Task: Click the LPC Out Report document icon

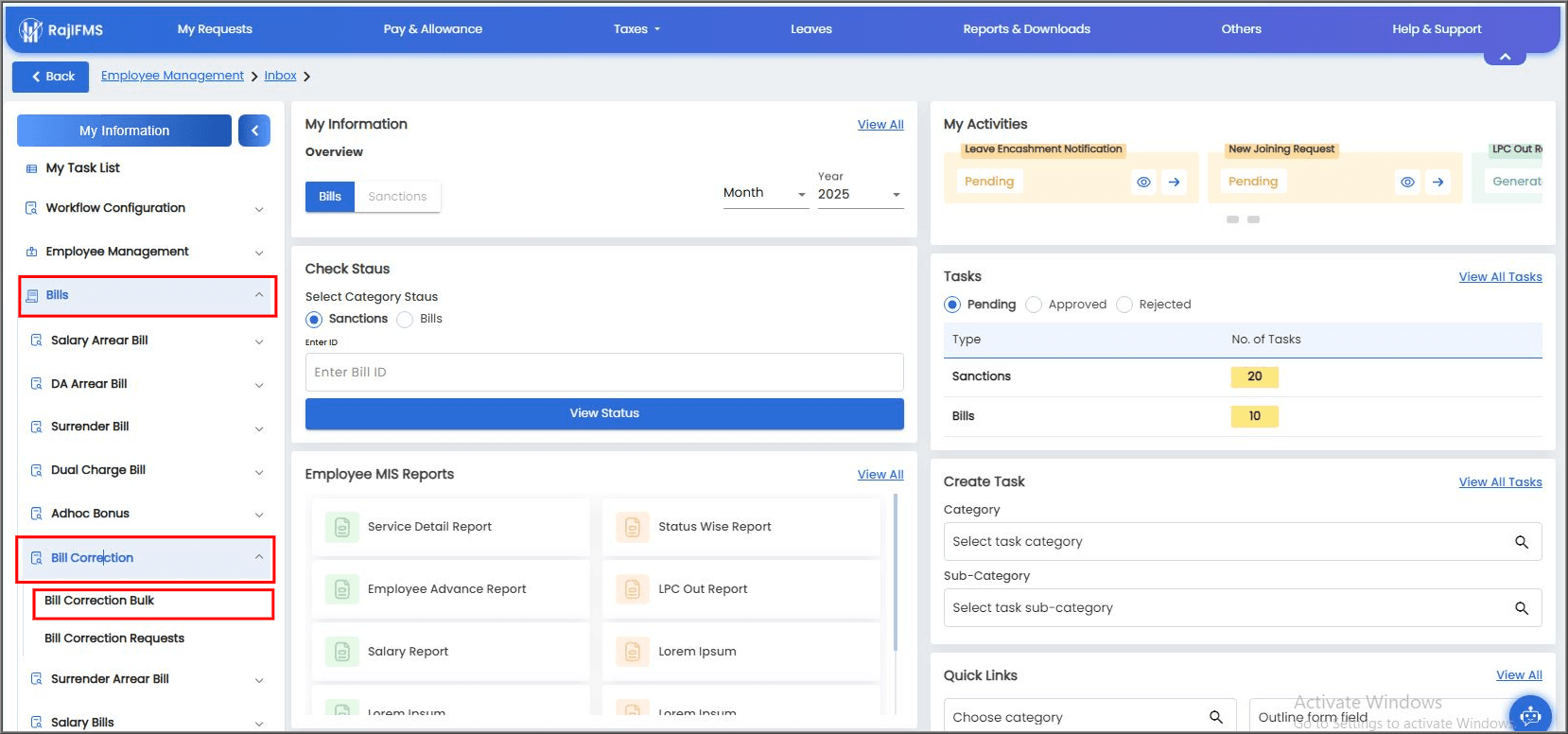Action: (633, 589)
